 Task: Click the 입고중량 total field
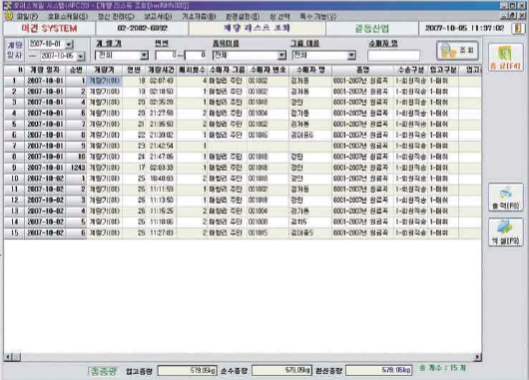[187, 371]
